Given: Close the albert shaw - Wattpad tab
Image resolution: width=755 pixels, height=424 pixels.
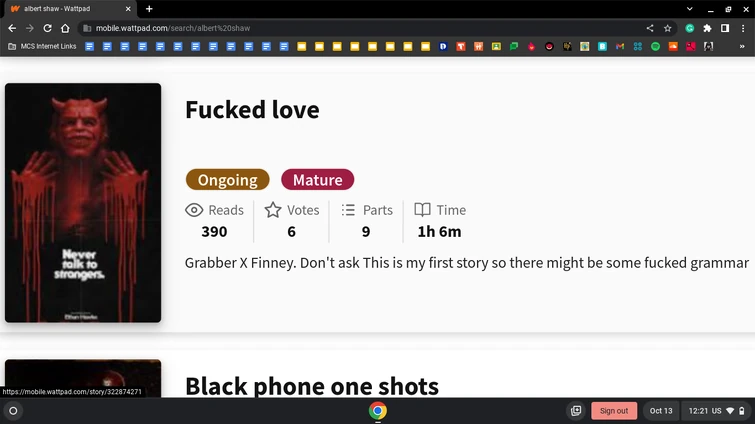Looking at the screenshot, I should [128, 9].
